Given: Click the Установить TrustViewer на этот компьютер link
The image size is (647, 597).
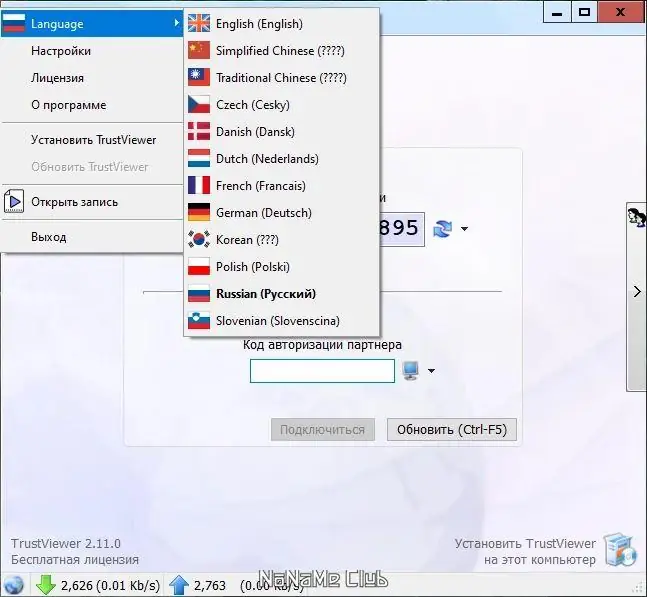Looking at the screenshot, I should [525, 552].
